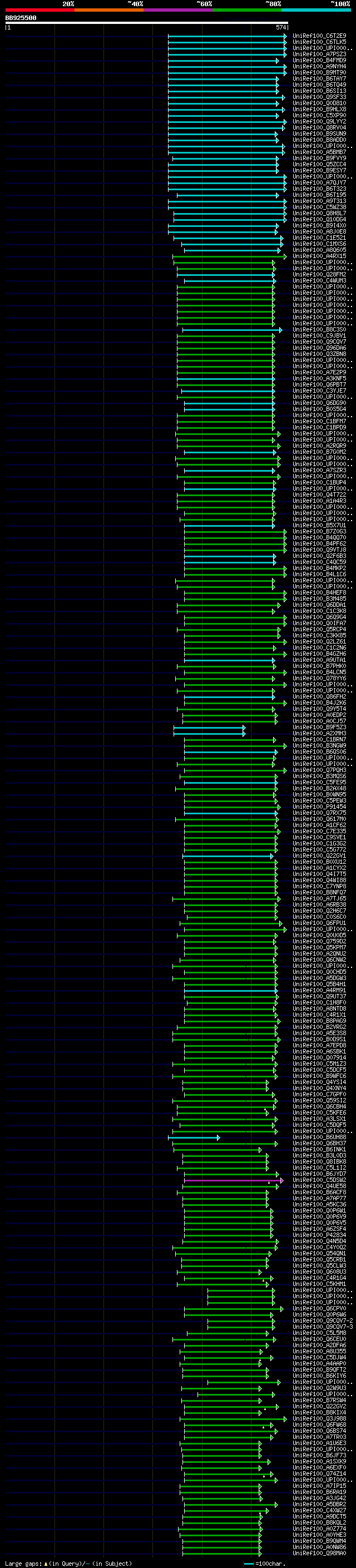Open hit UniRef100_C6TLK5

click(x=319, y=42)
